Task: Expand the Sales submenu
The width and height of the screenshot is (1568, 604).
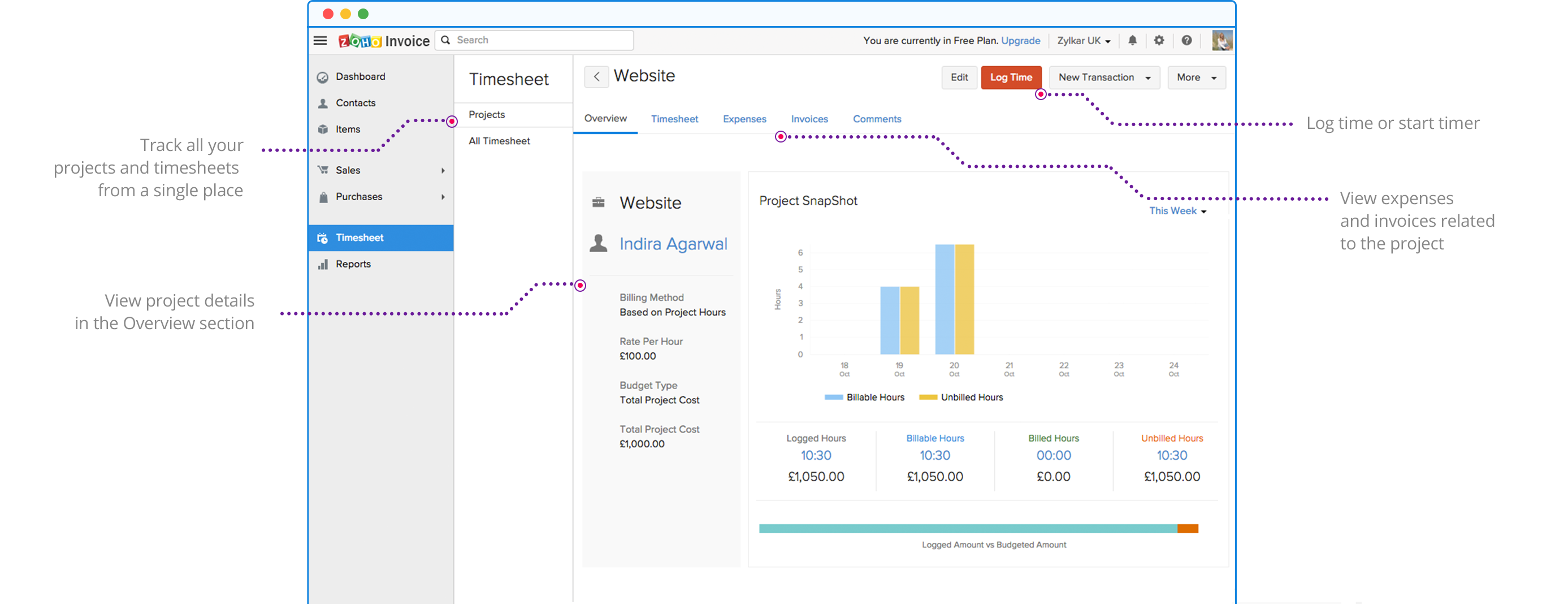Action: 443,170
